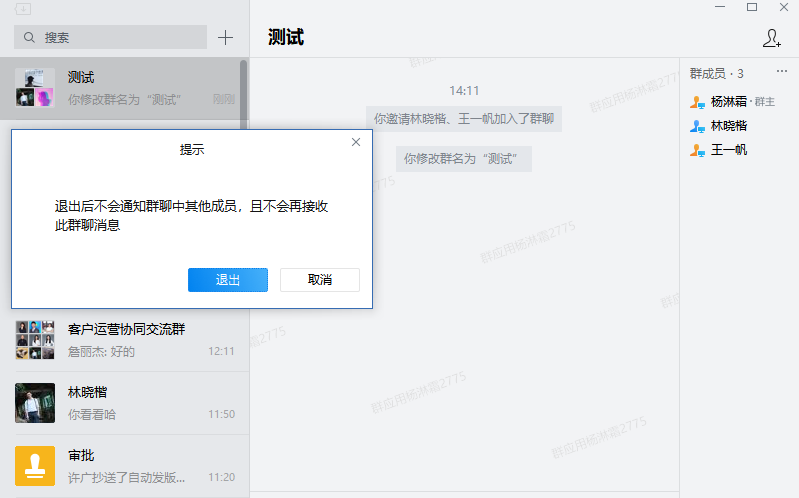Close the 提示 dialog with the X
This screenshot has height=498, width=799.
tap(356, 142)
